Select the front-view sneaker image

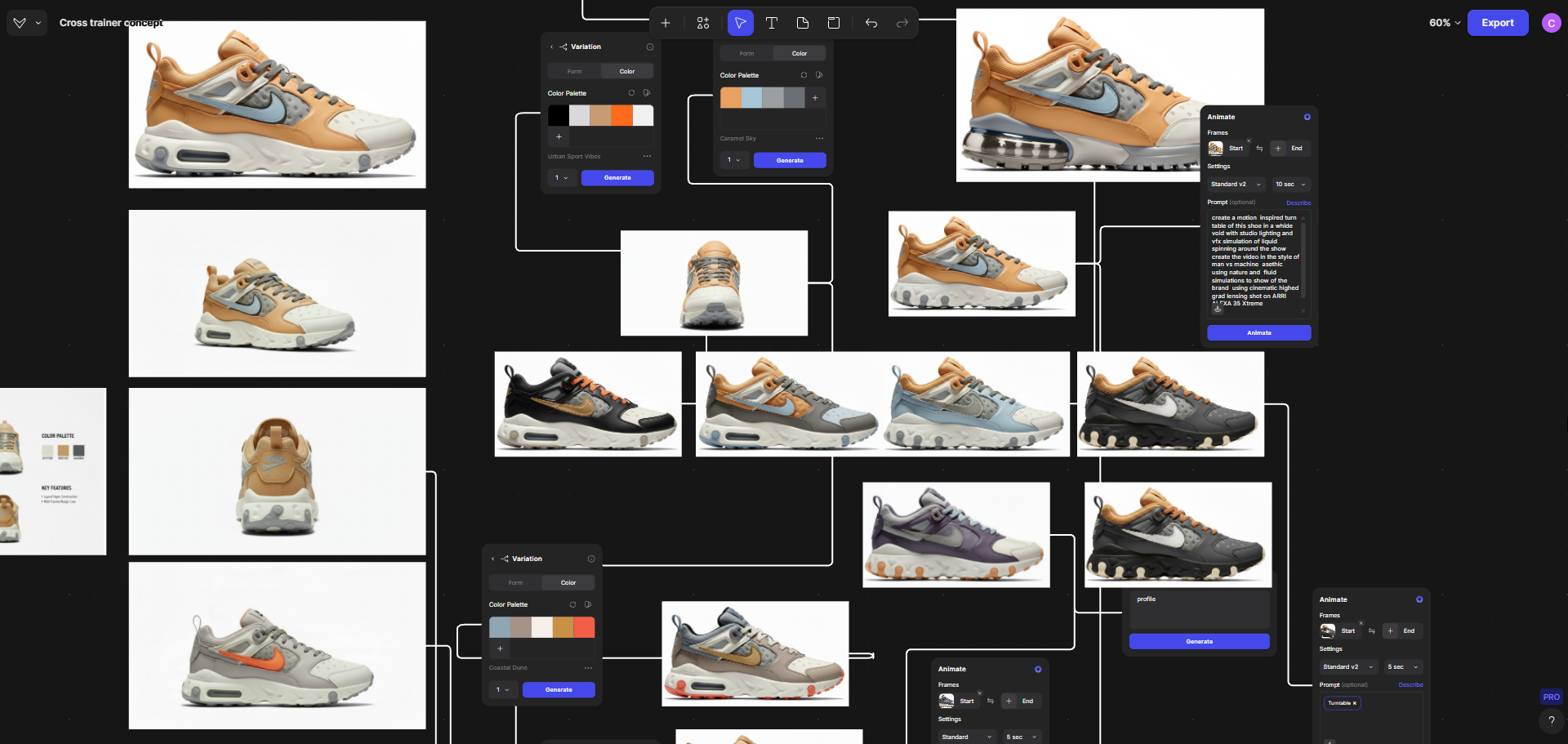click(714, 283)
